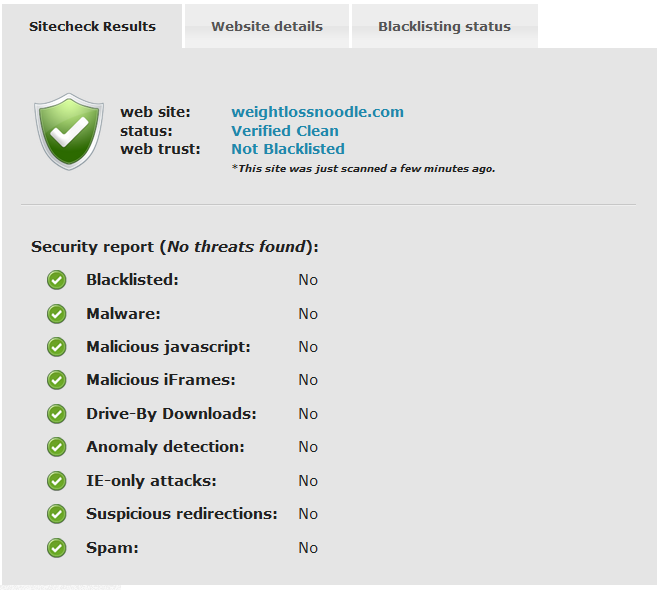Click the Verified Clean status link
662x590 pixels.
(284, 131)
